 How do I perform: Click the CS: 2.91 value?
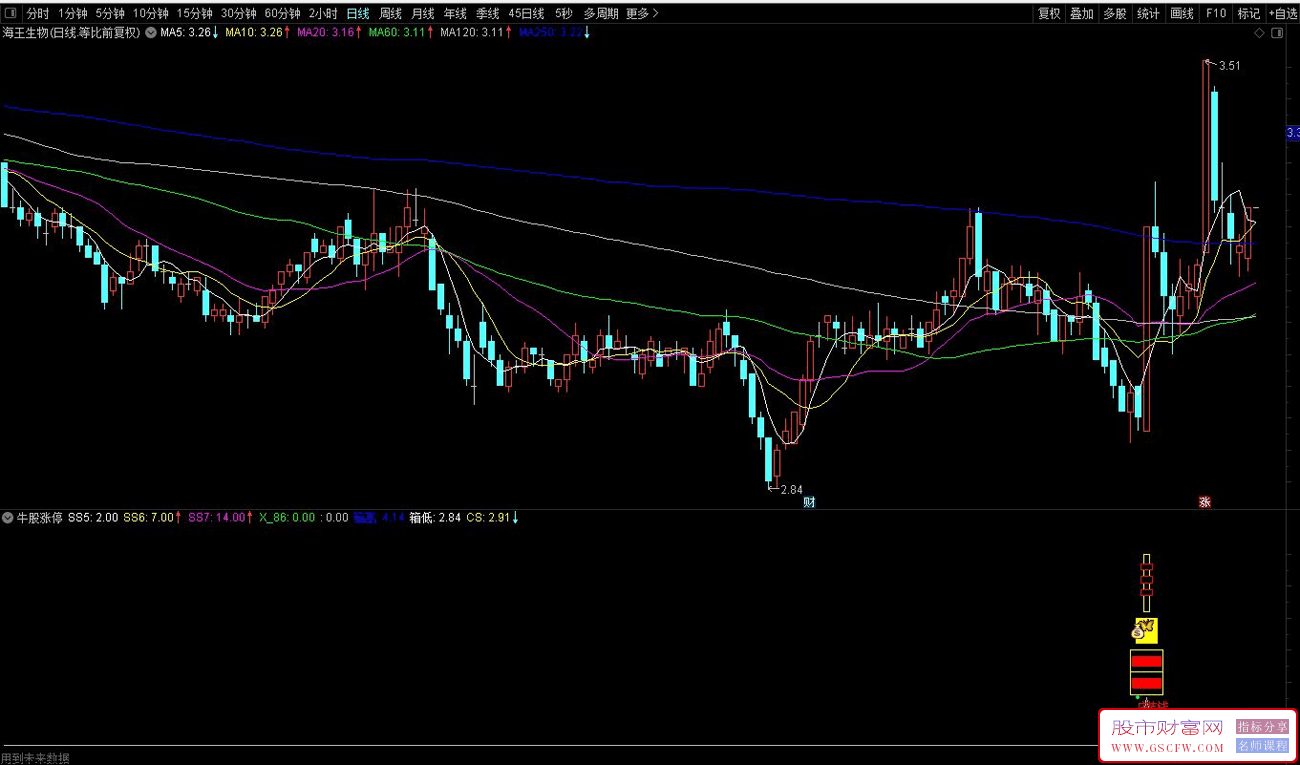488,518
